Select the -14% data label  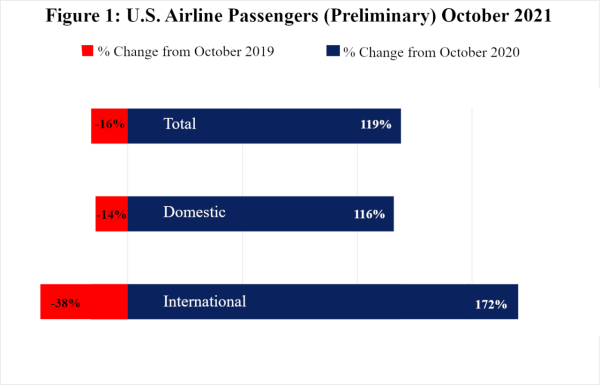(x=111, y=215)
